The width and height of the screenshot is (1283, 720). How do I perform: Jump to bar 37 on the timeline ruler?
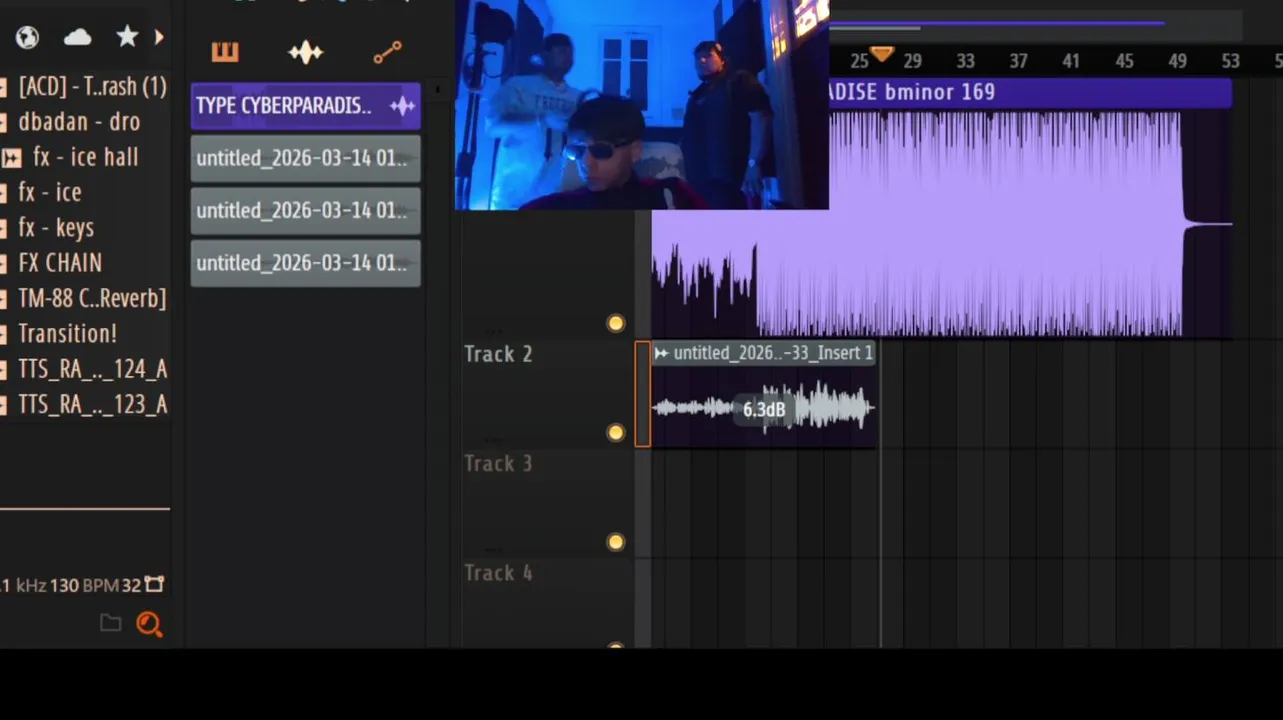click(x=1018, y=61)
